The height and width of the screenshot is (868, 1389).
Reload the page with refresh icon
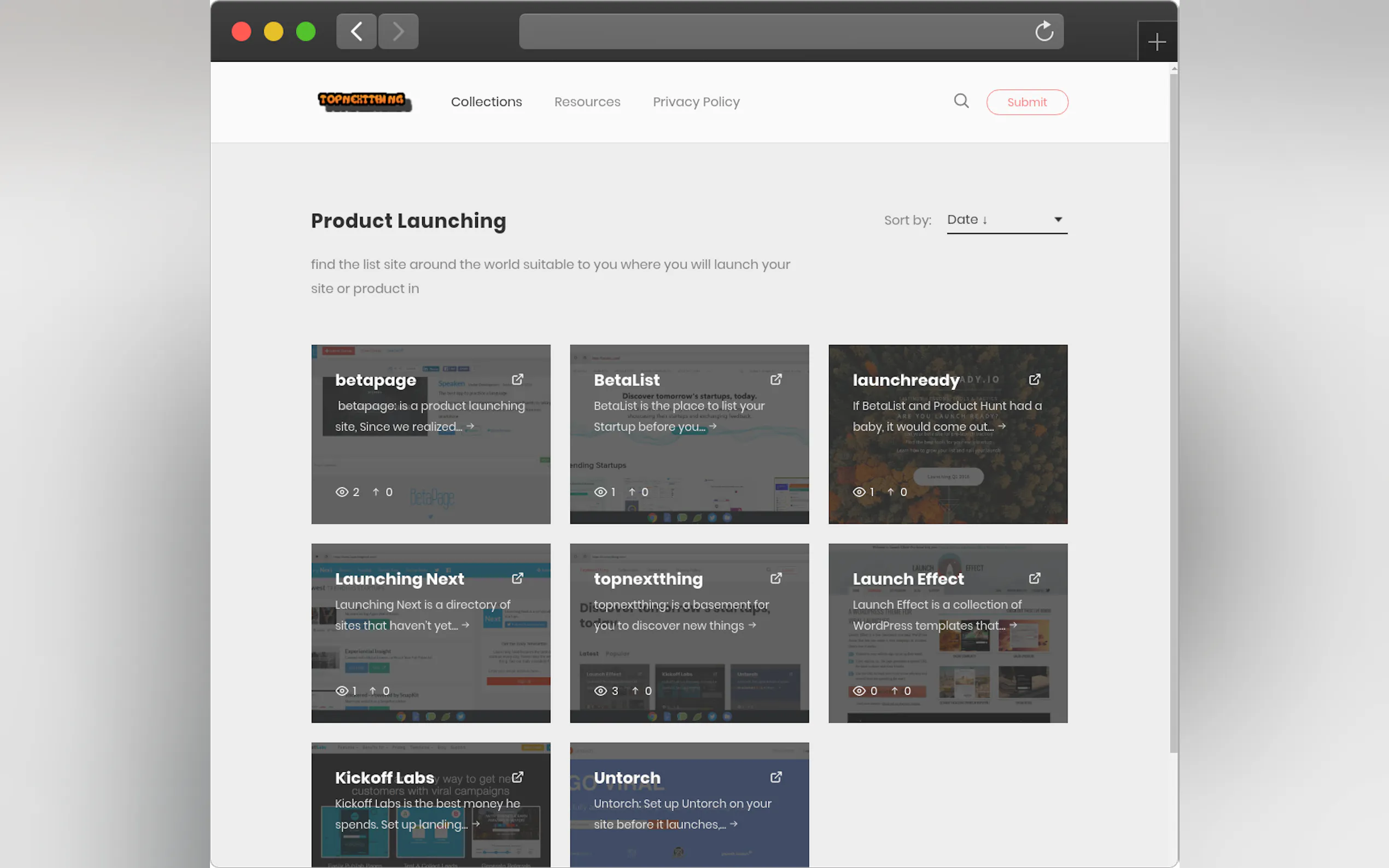(x=1044, y=31)
